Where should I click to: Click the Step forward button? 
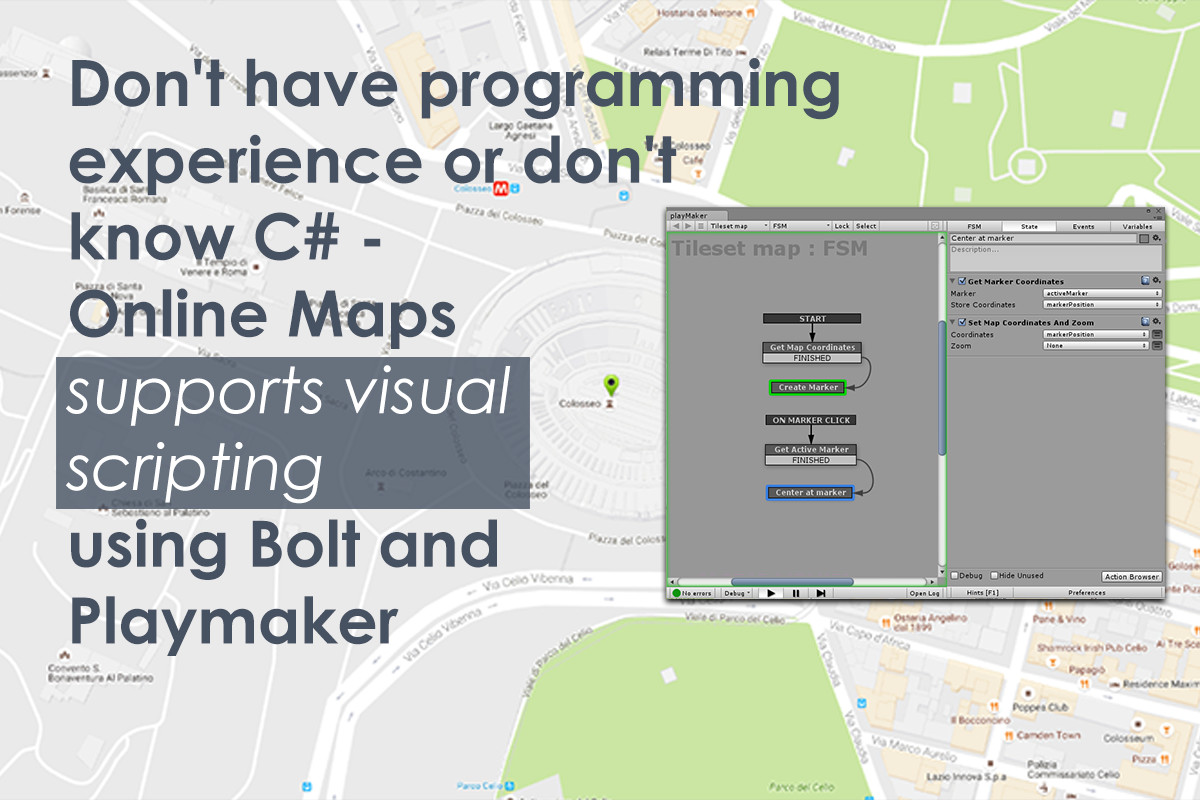click(x=821, y=593)
